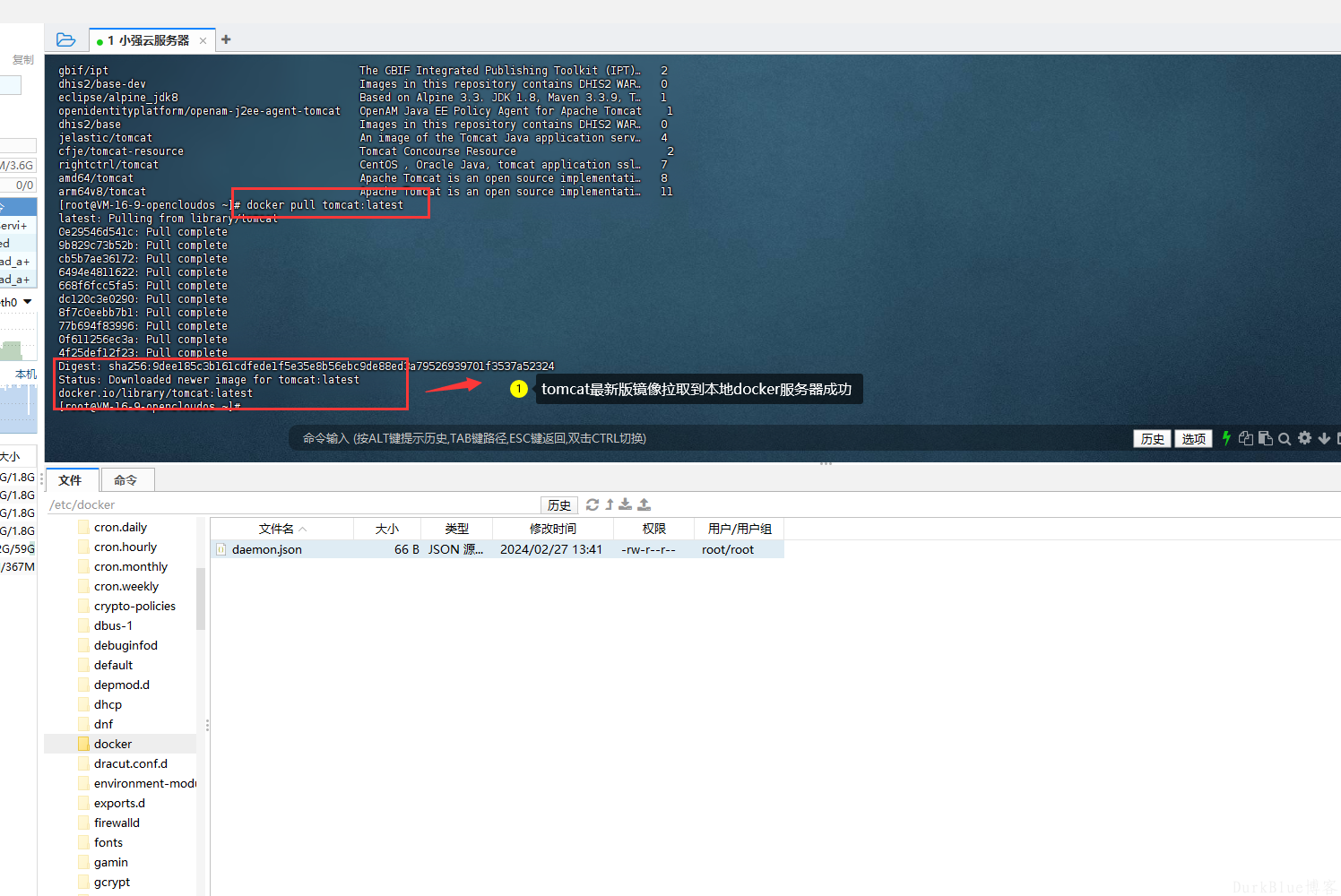Image resolution: width=1341 pixels, height=896 pixels.
Task: Open the cron.daily folder
Action: [x=120, y=527]
